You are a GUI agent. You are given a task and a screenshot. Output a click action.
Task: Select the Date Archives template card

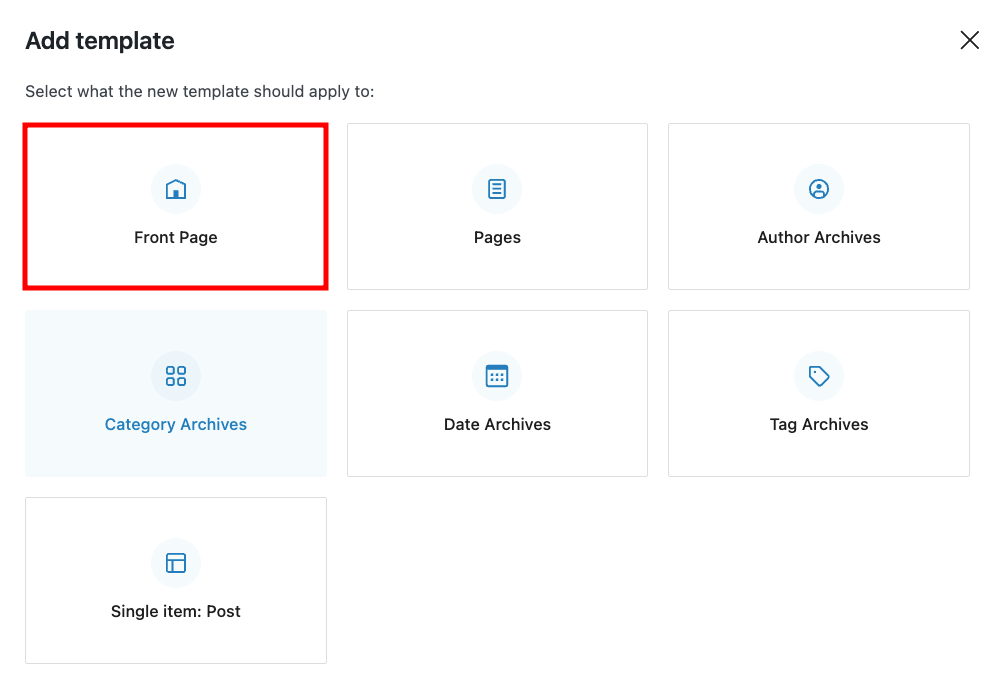pyautogui.click(x=497, y=393)
